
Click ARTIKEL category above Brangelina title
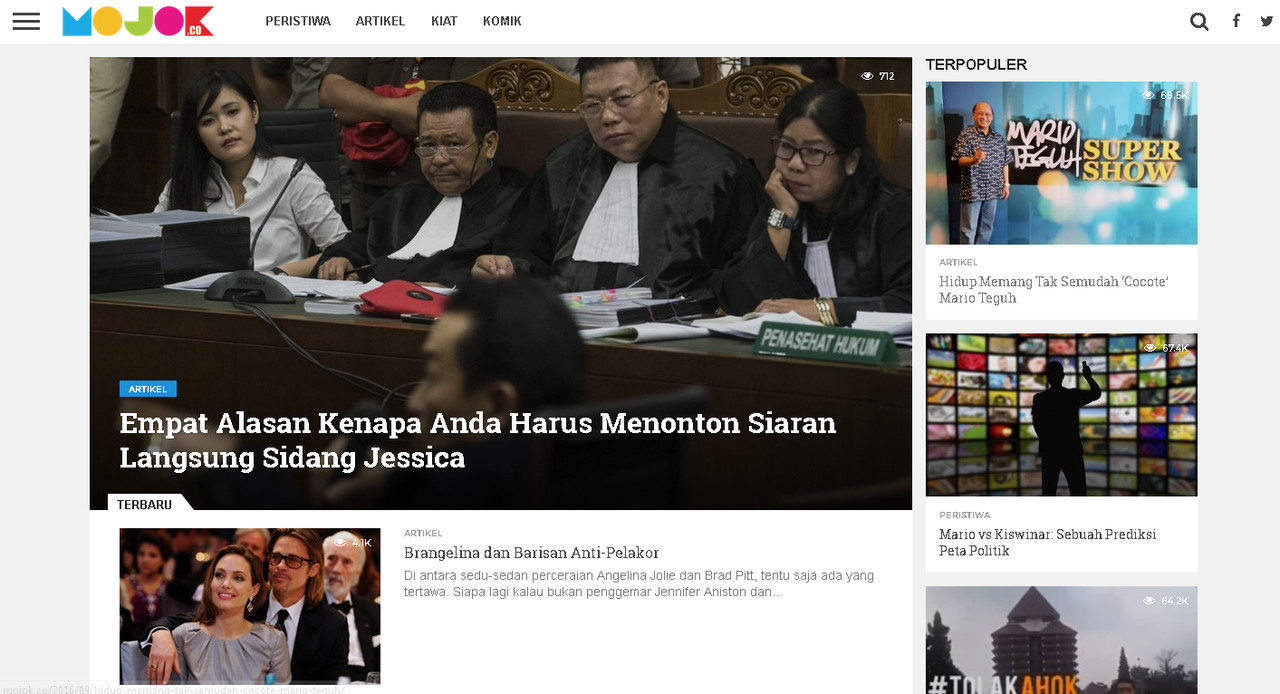tap(423, 533)
